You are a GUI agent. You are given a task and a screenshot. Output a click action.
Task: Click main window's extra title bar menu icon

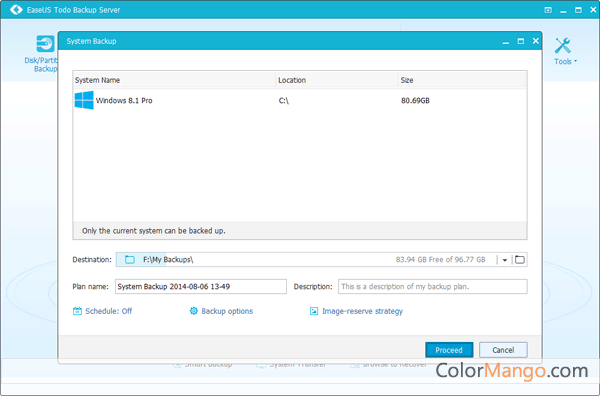coord(548,10)
